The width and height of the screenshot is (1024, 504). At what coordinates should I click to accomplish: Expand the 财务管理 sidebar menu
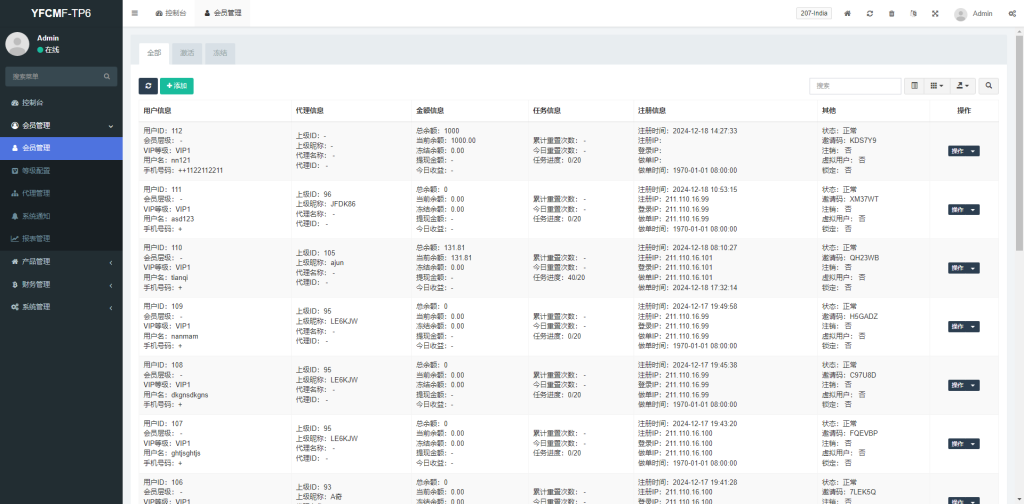point(61,285)
